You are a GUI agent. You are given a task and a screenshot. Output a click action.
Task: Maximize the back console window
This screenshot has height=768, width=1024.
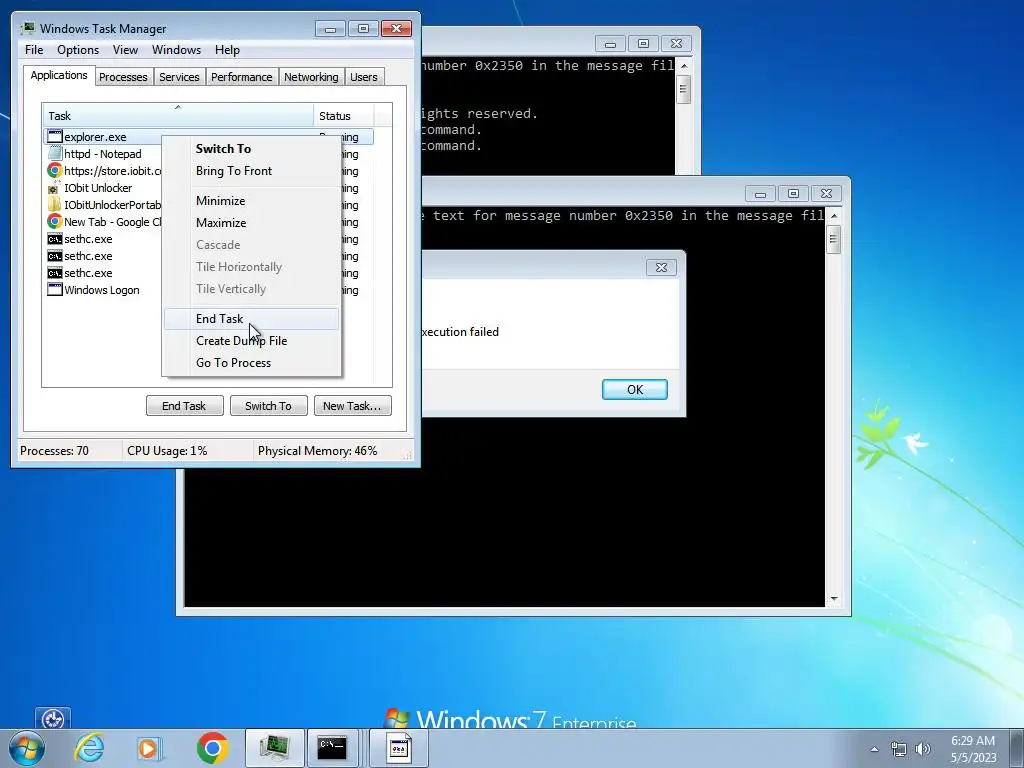click(x=643, y=44)
